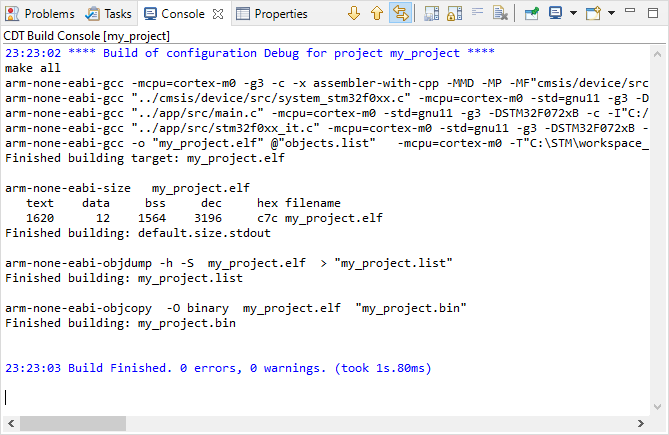
Task: Click Display Selected Console monitor icon
Action: click(556, 13)
